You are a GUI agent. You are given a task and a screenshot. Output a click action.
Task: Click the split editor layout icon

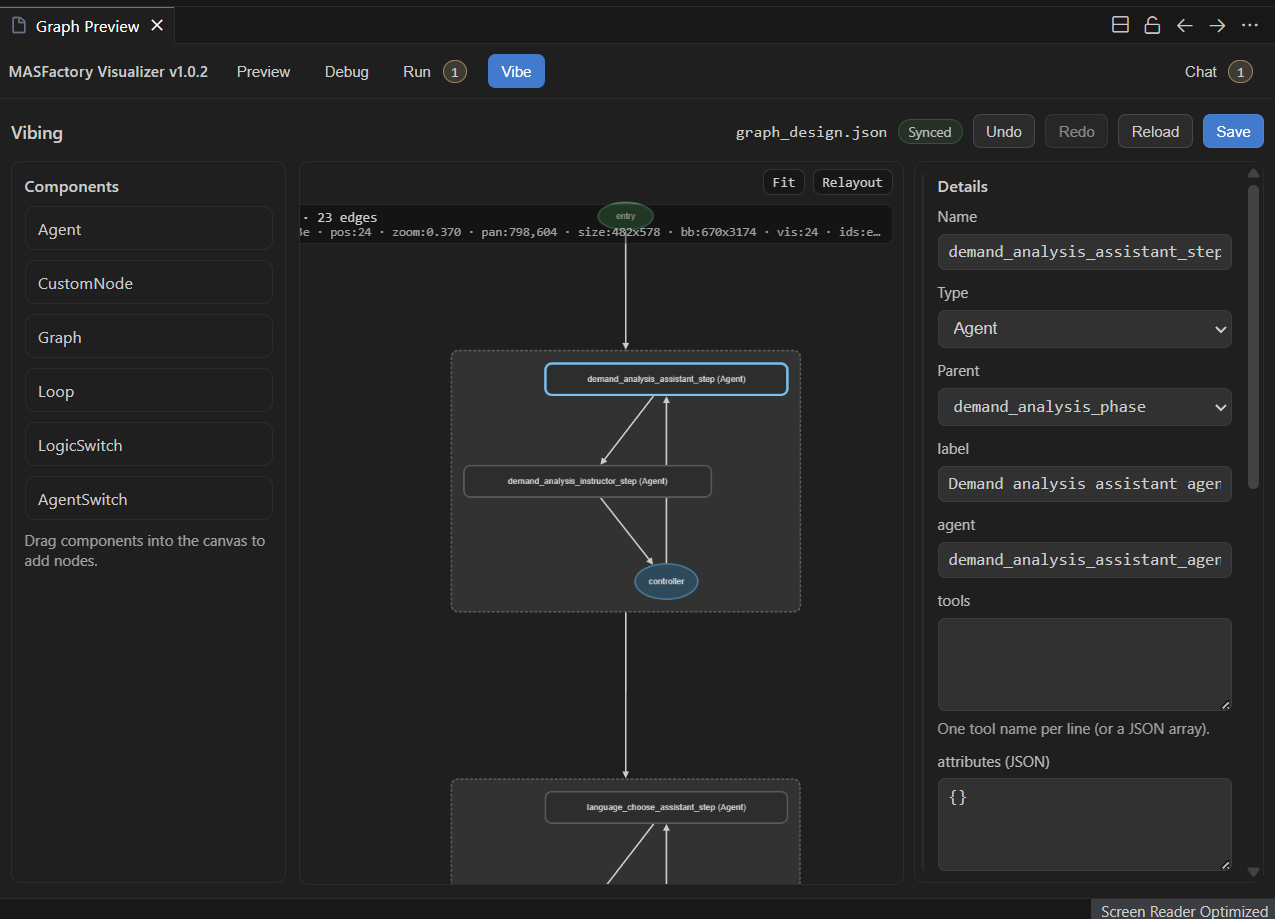(x=1120, y=25)
